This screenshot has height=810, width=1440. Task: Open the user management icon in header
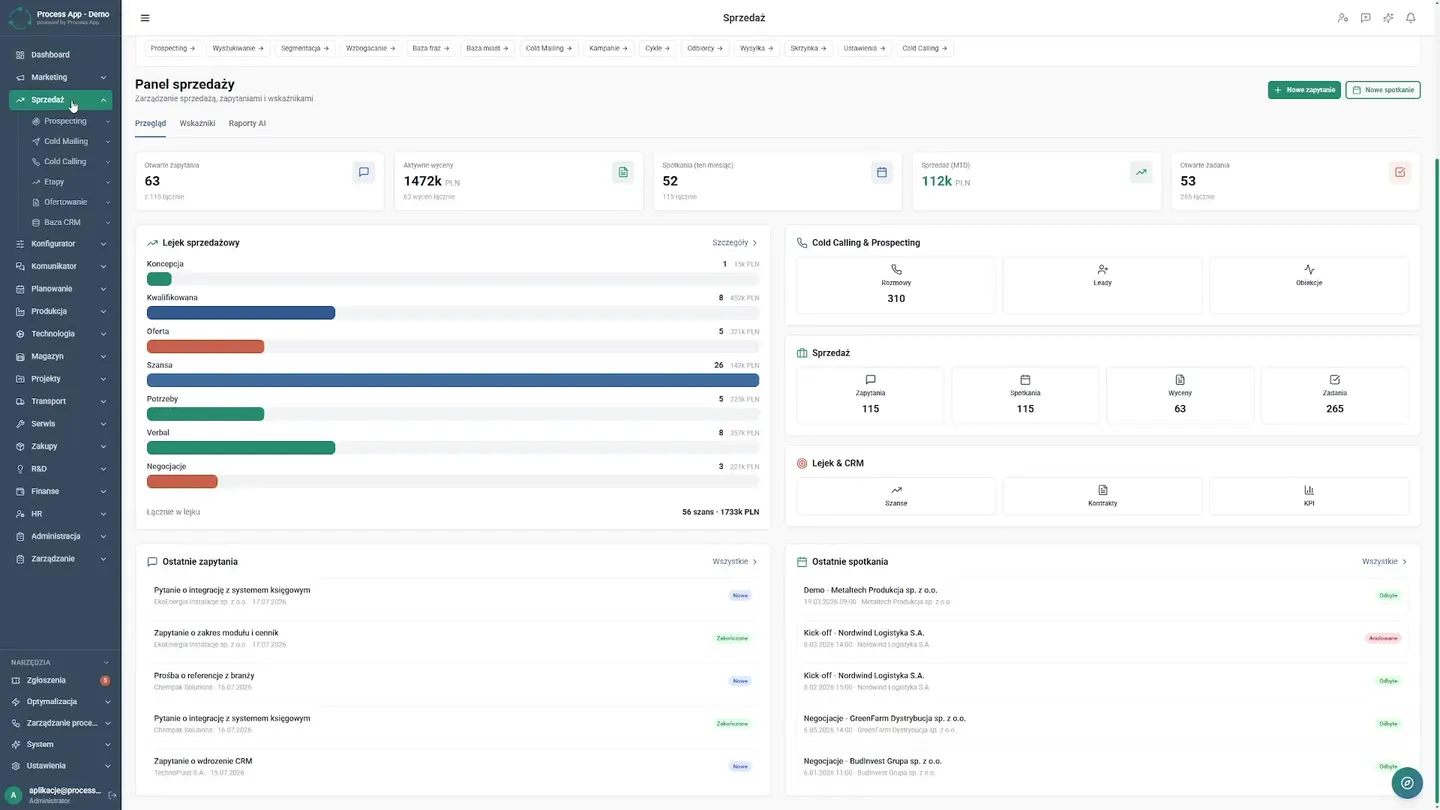1343,18
